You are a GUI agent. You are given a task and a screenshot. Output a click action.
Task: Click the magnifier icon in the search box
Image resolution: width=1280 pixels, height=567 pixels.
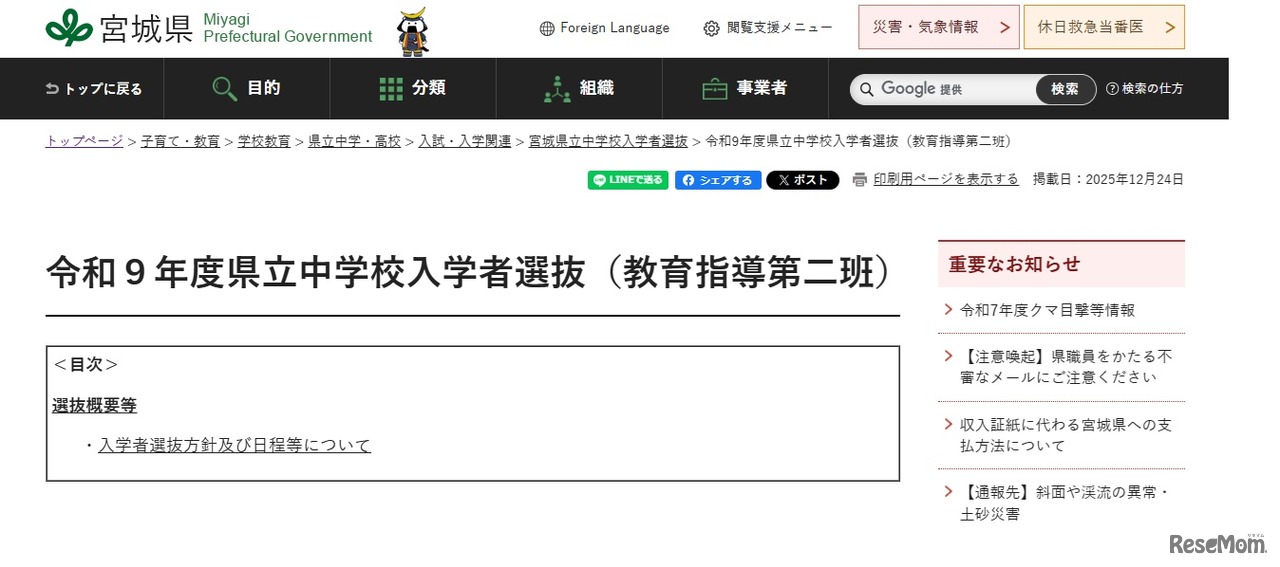coord(867,89)
